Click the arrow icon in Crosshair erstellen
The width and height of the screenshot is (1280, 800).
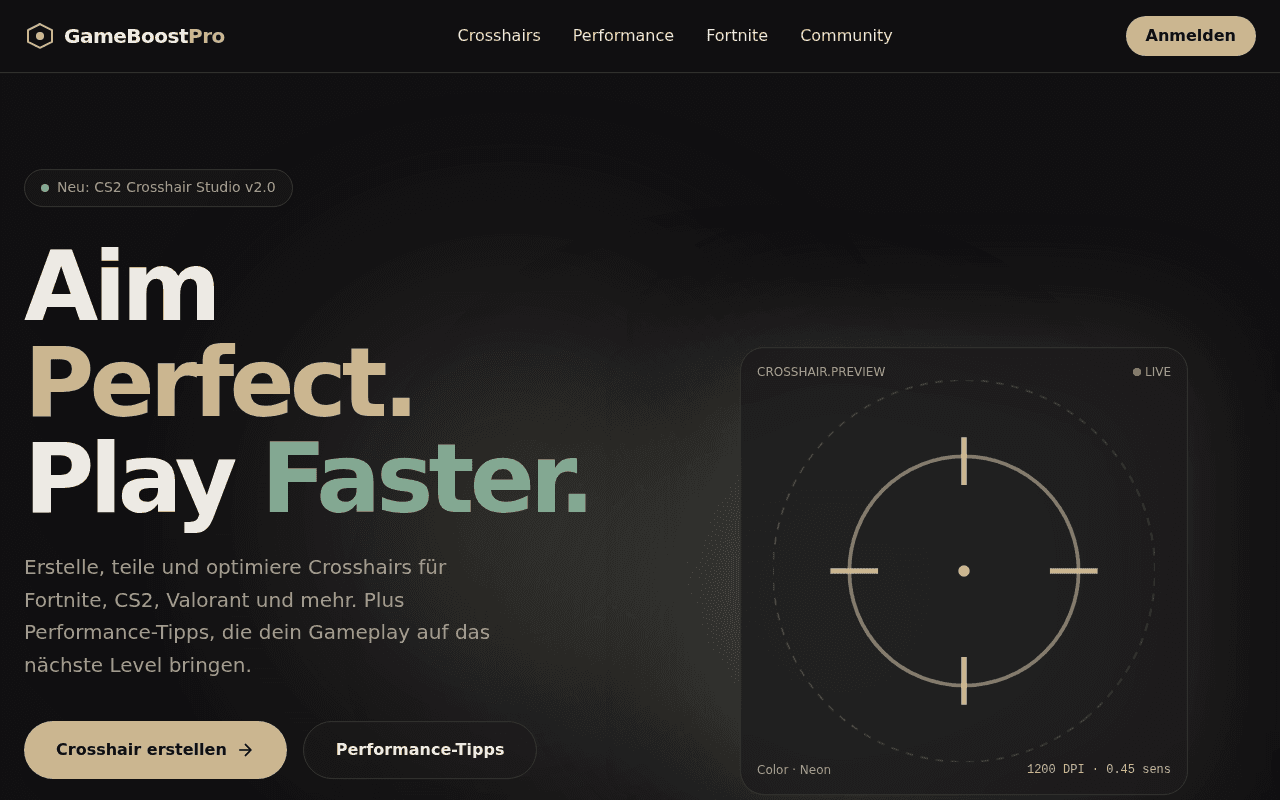pyautogui.click(x=245, y=750)
